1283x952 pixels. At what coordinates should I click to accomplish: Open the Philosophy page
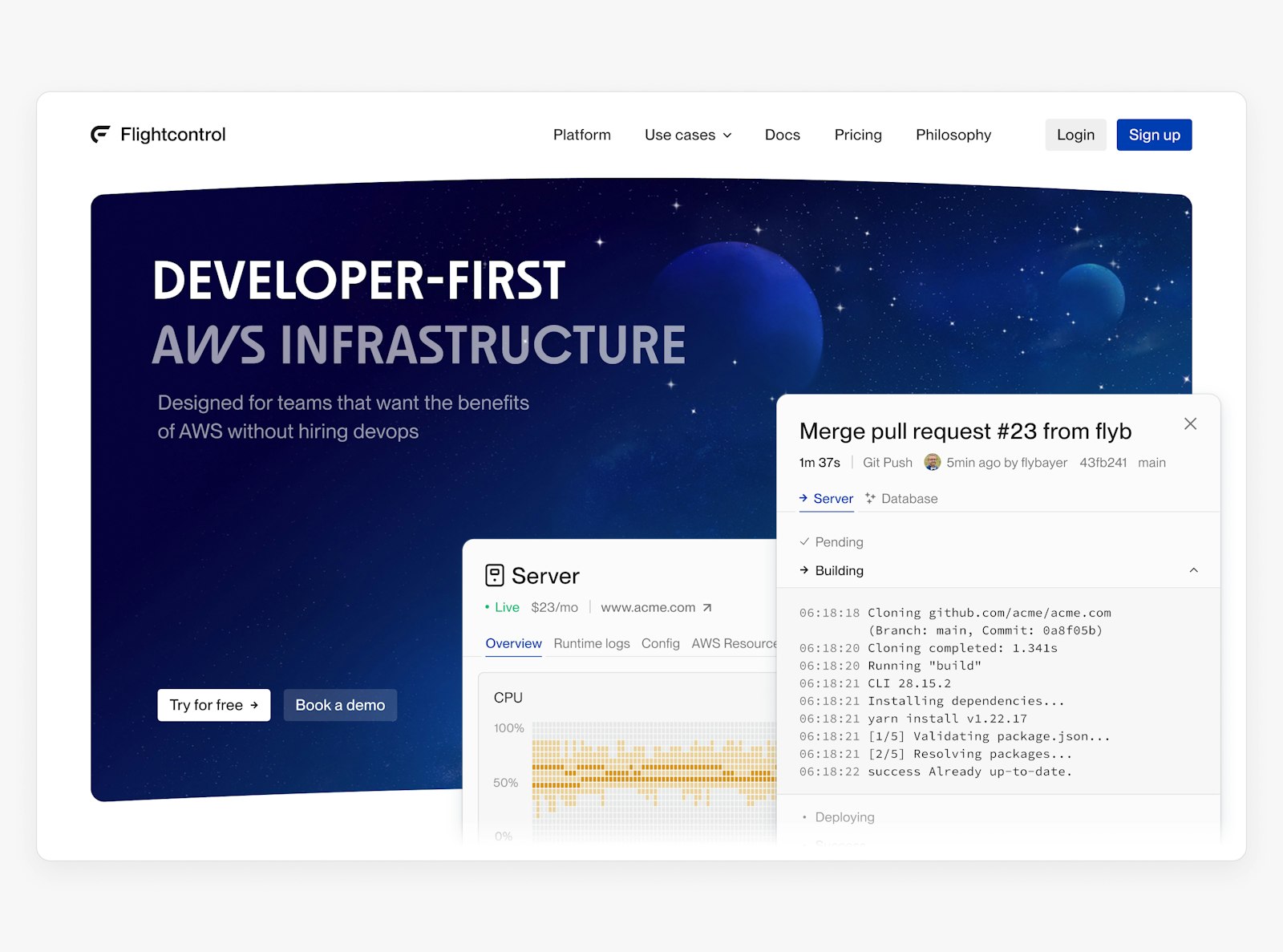coord(953,135)
